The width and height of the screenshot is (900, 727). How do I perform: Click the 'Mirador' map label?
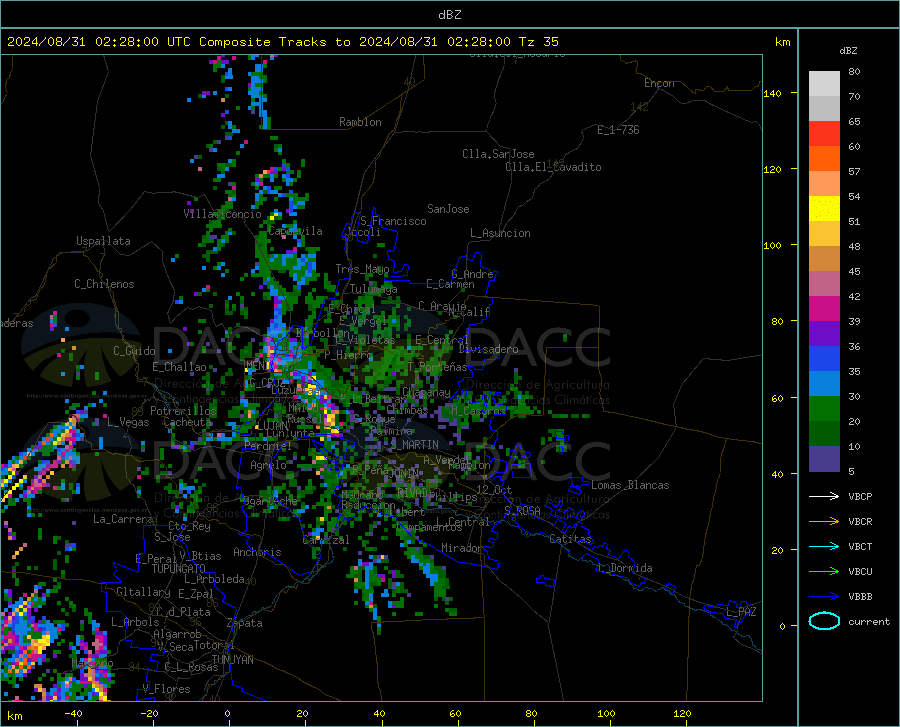point(462,548)
